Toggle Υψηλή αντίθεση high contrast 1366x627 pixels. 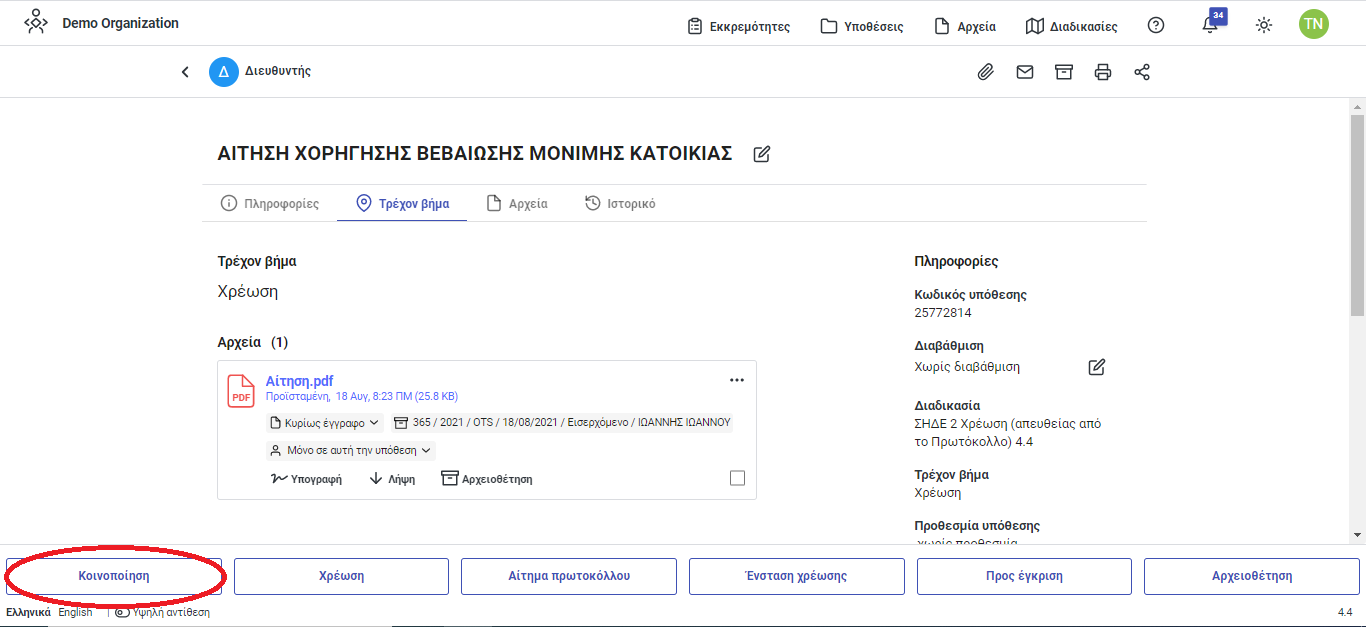(x=162, y=612)
